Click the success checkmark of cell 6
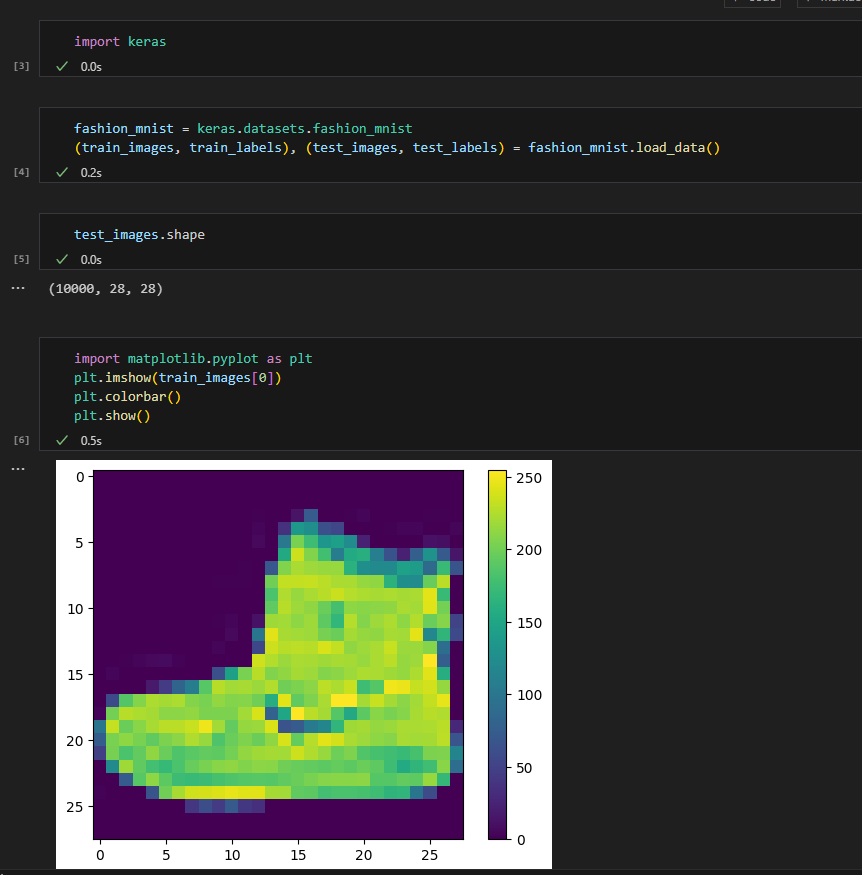862x875 pixels. [x=62, y=440]
